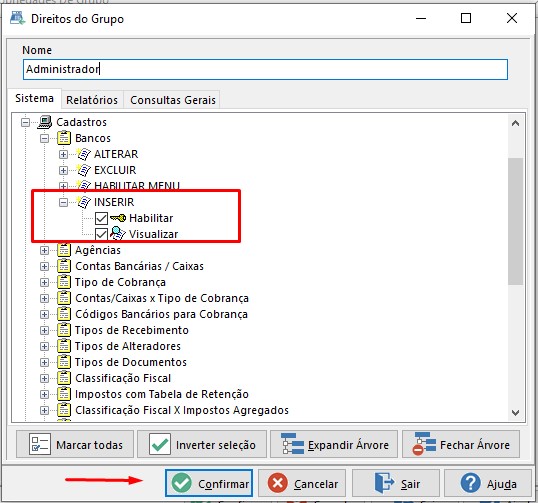Screen dimensions: 538x503
Task: Click the INSERIR document icon
Action: pyautogui.click(x=83, y=202)
